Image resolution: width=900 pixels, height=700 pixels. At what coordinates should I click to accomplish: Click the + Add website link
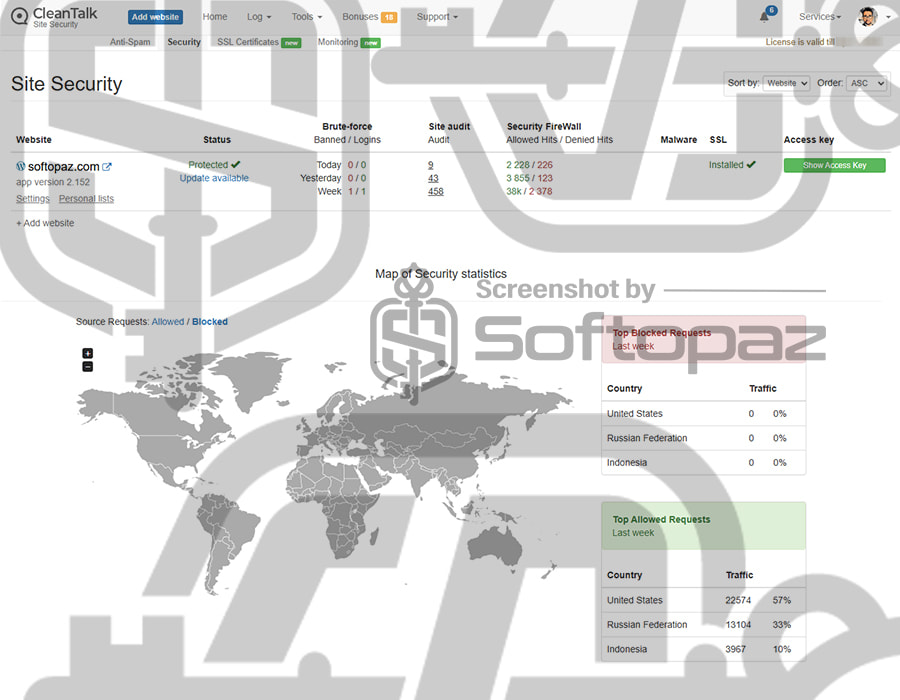click(x=45, y=223)
